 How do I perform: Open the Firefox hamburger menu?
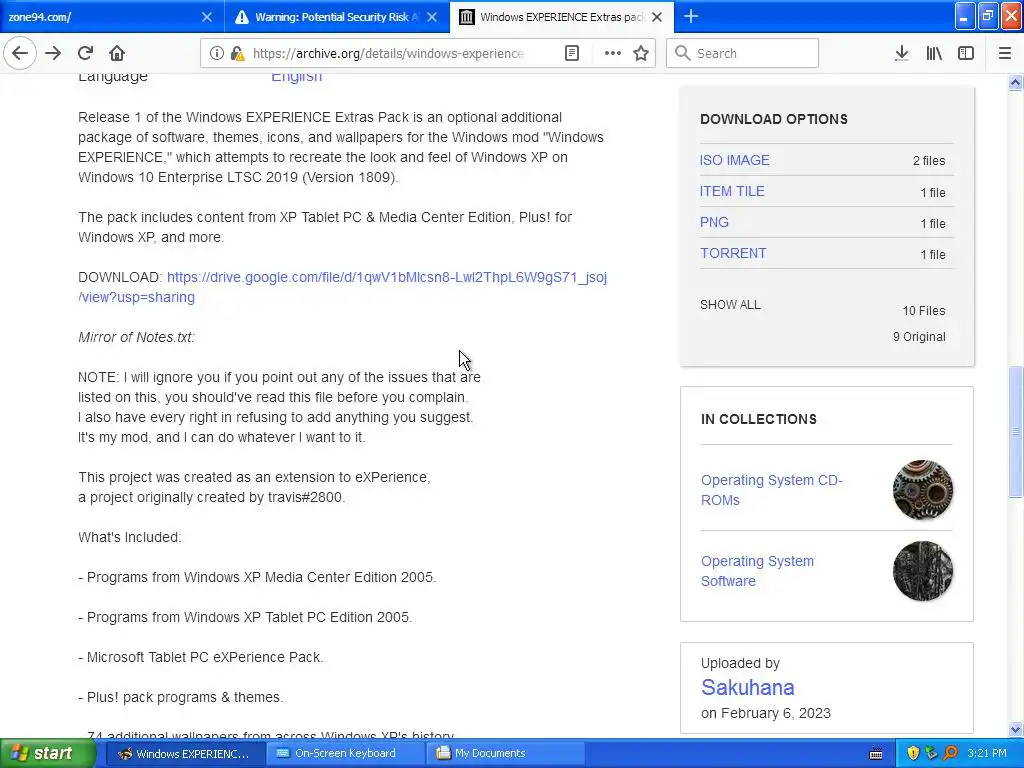pyautogui.click(x=1004, y=53)
